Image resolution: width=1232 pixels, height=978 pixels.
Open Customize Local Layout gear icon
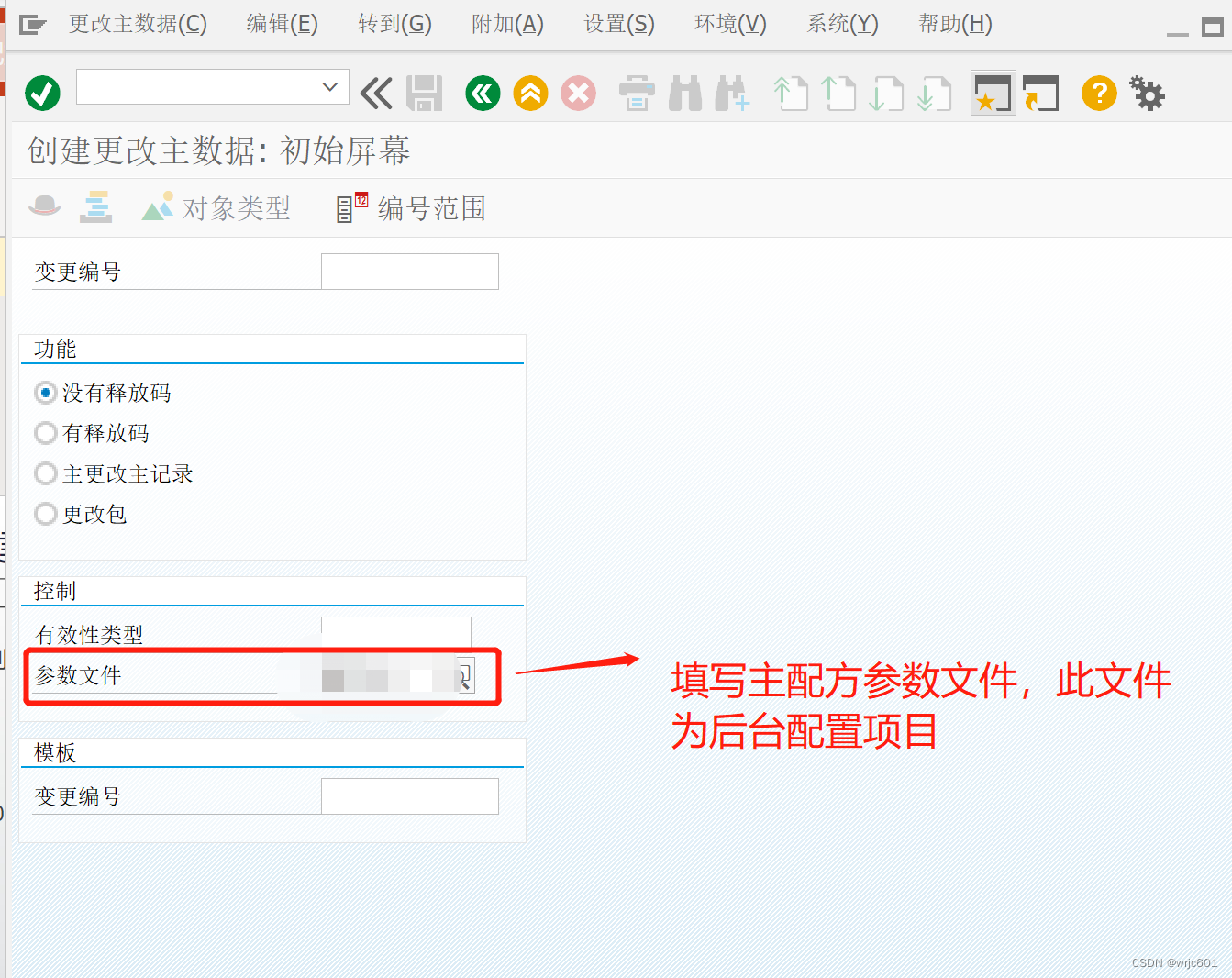coord(1147,93)
